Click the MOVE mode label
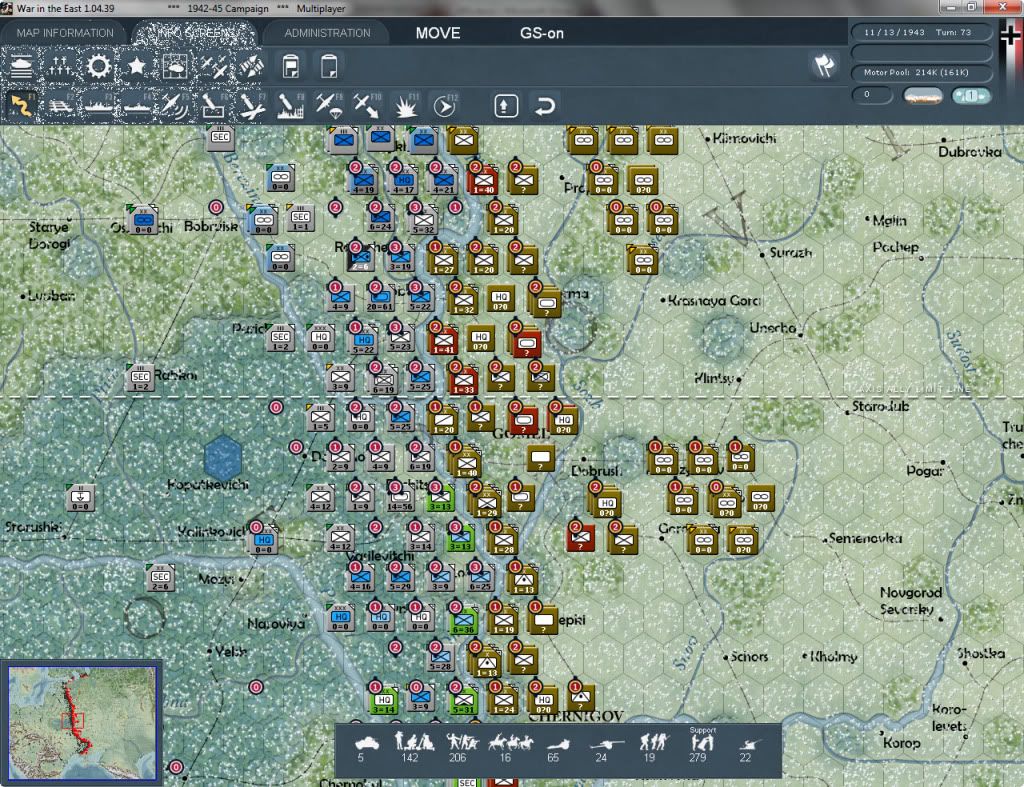Screen dimensions: 1024x787 click(x=438, y=33)
